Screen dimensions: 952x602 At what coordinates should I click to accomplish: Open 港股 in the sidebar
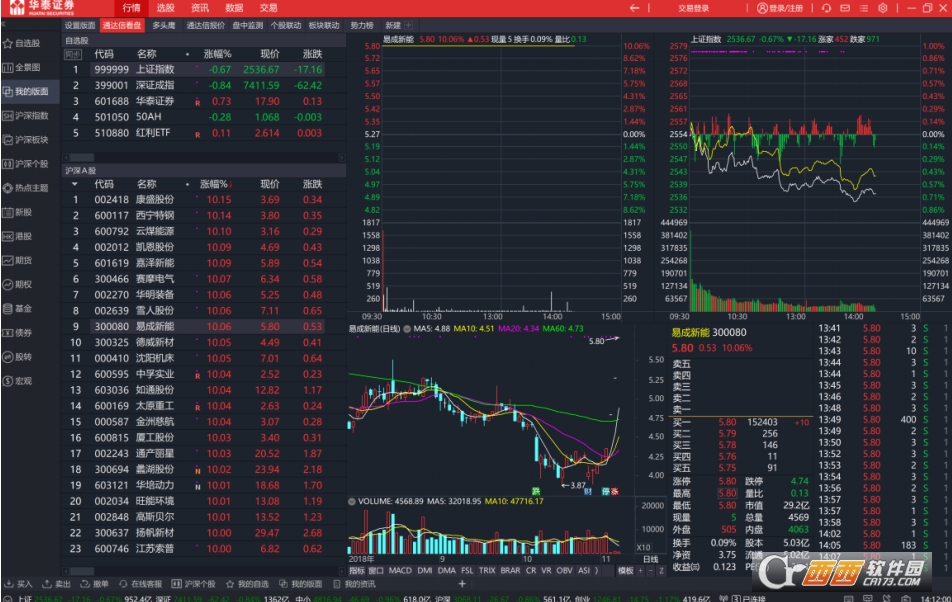[18, 236]
